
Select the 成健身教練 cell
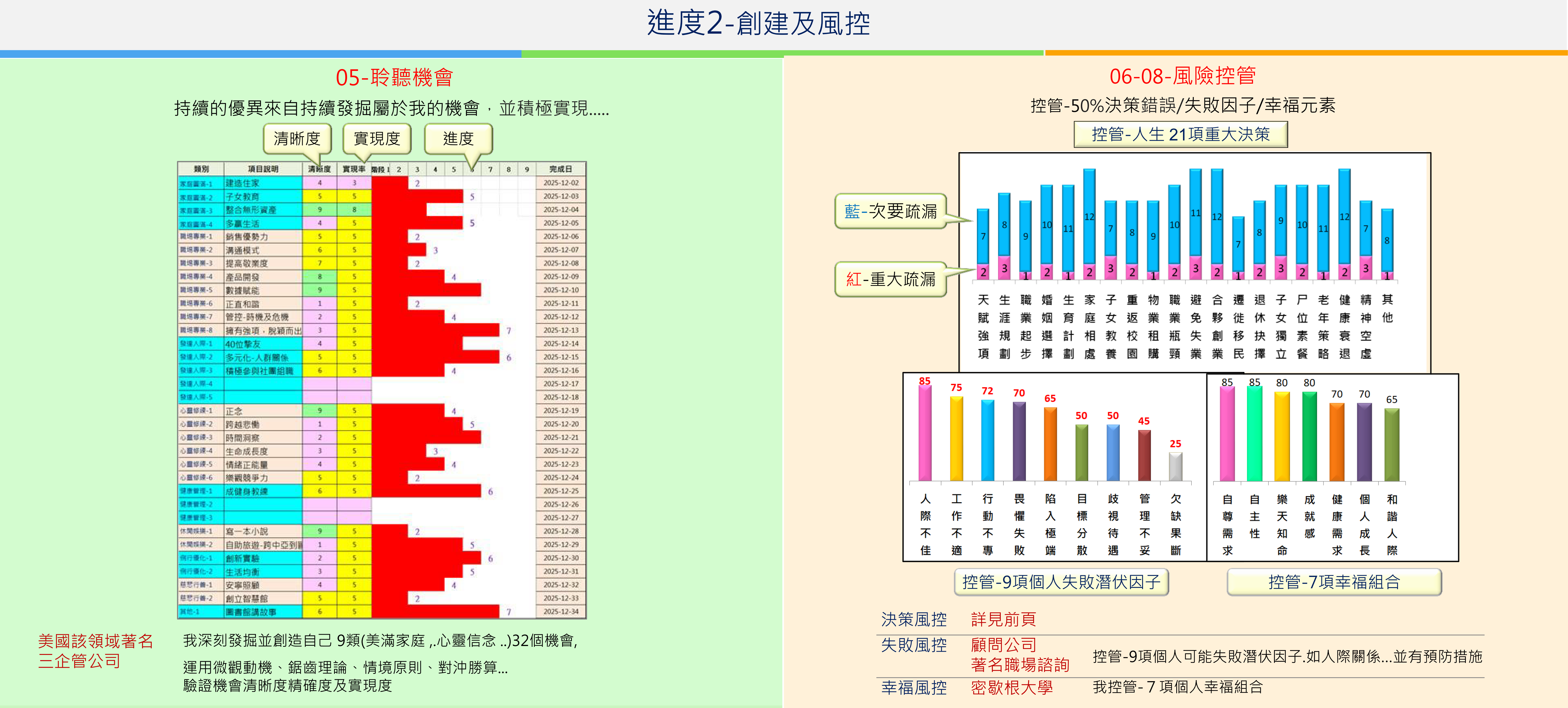click(263, 491)
